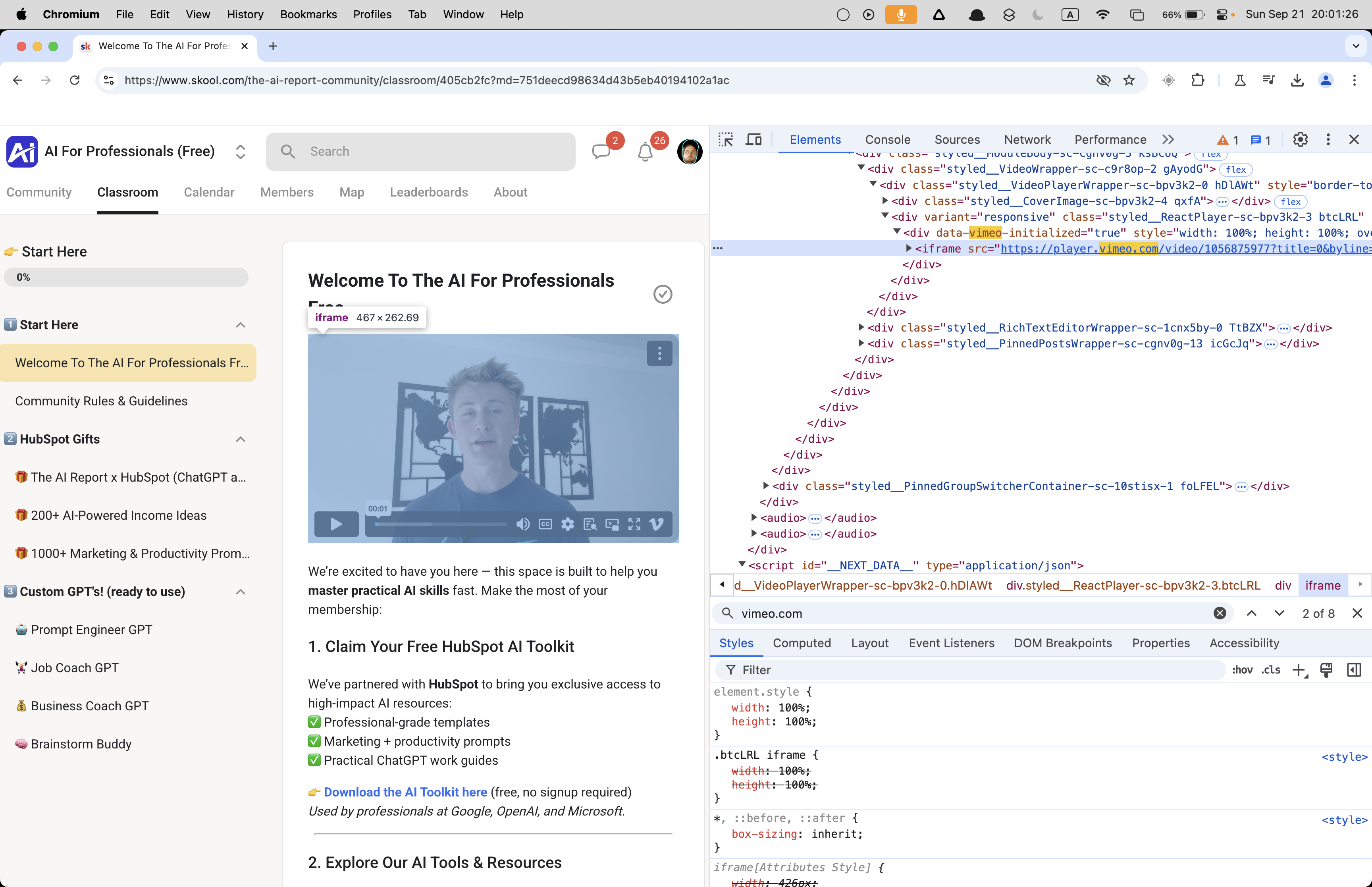
Task: Open the community group switcher dropdown
Action: 241,152
